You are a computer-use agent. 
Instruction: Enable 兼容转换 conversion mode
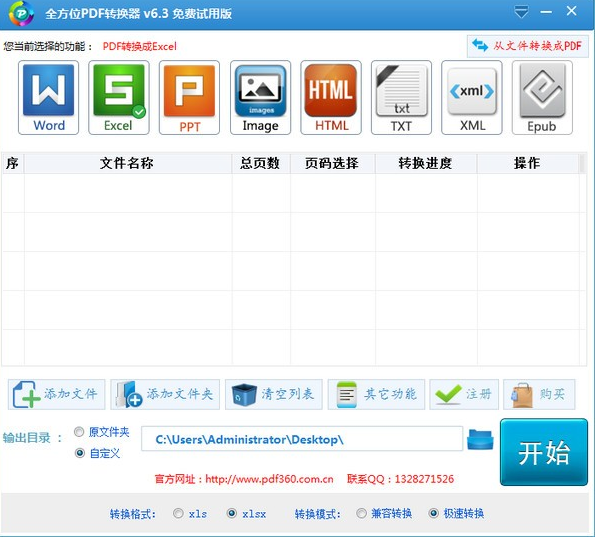[x=361, y=513]
